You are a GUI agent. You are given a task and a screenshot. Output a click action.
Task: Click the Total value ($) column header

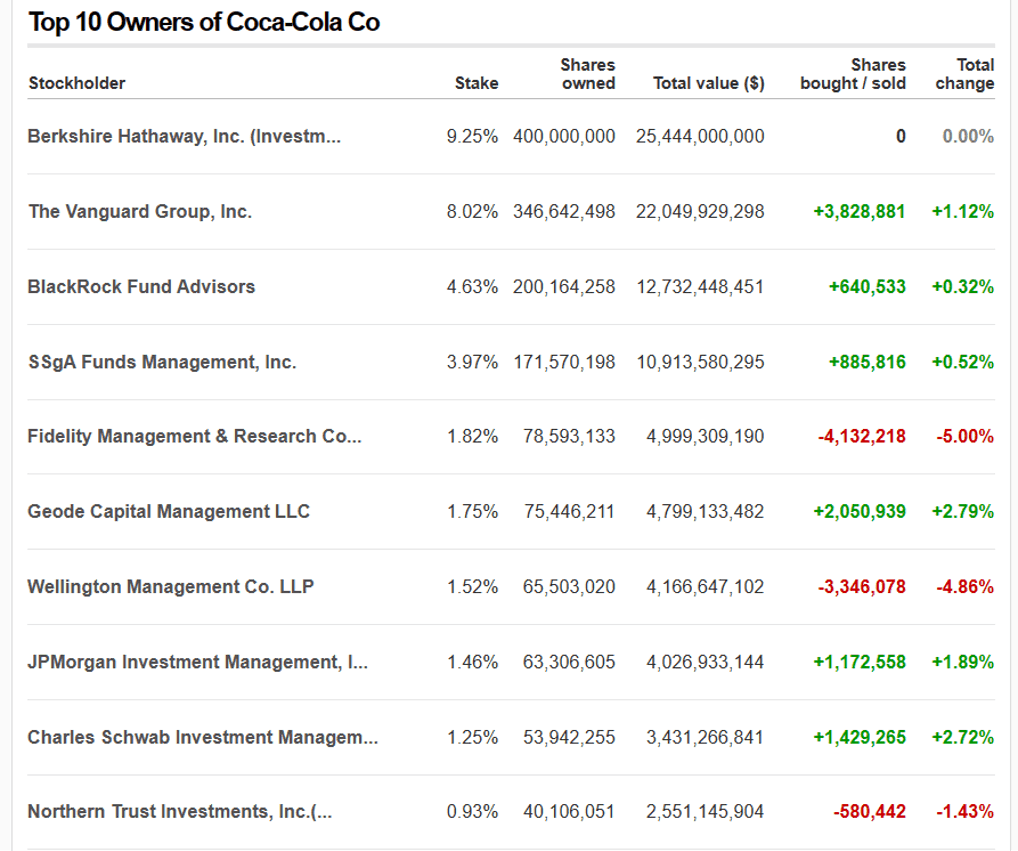(708, 83)
